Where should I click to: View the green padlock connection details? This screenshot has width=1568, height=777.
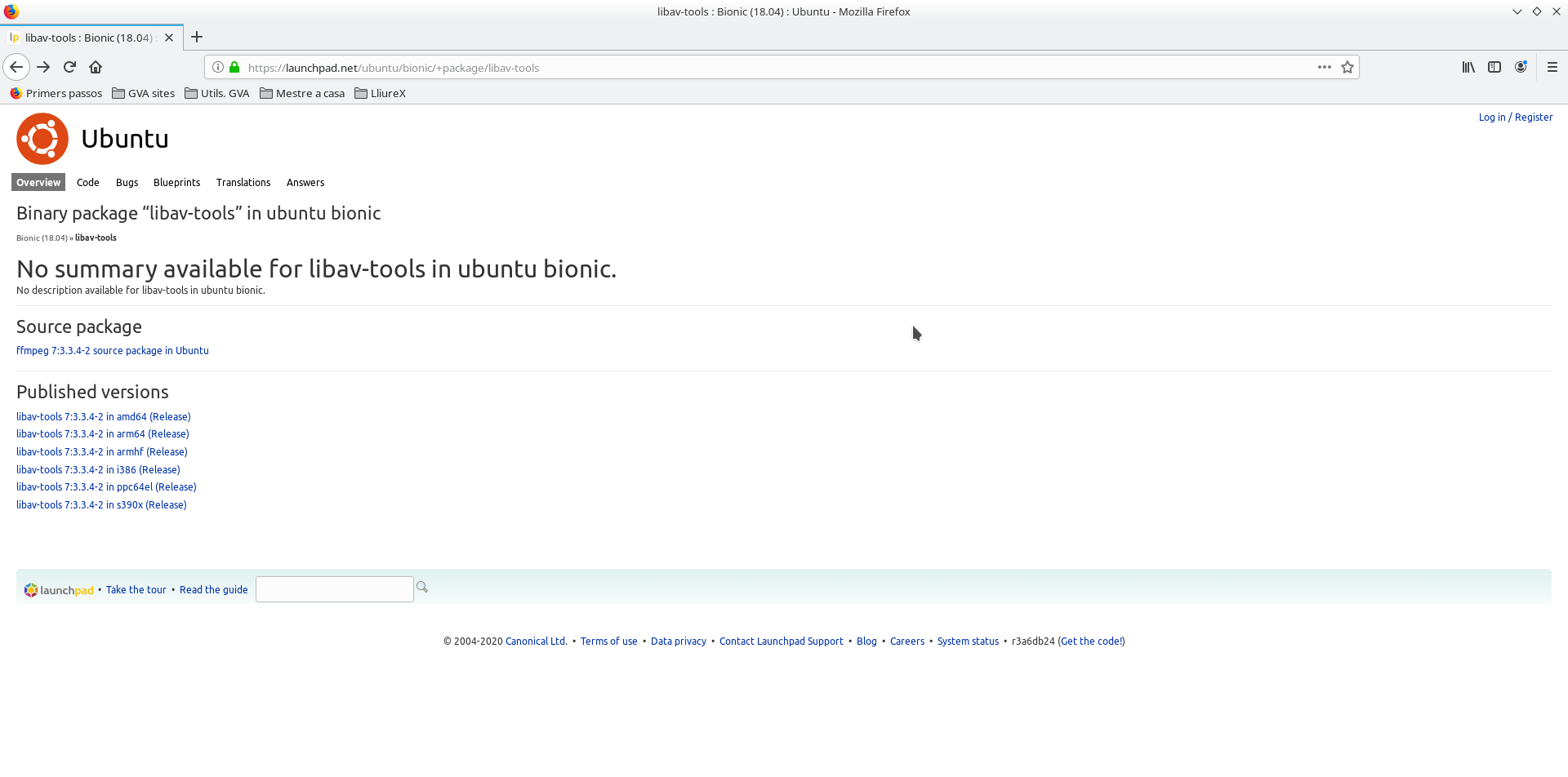pos(234,67)
